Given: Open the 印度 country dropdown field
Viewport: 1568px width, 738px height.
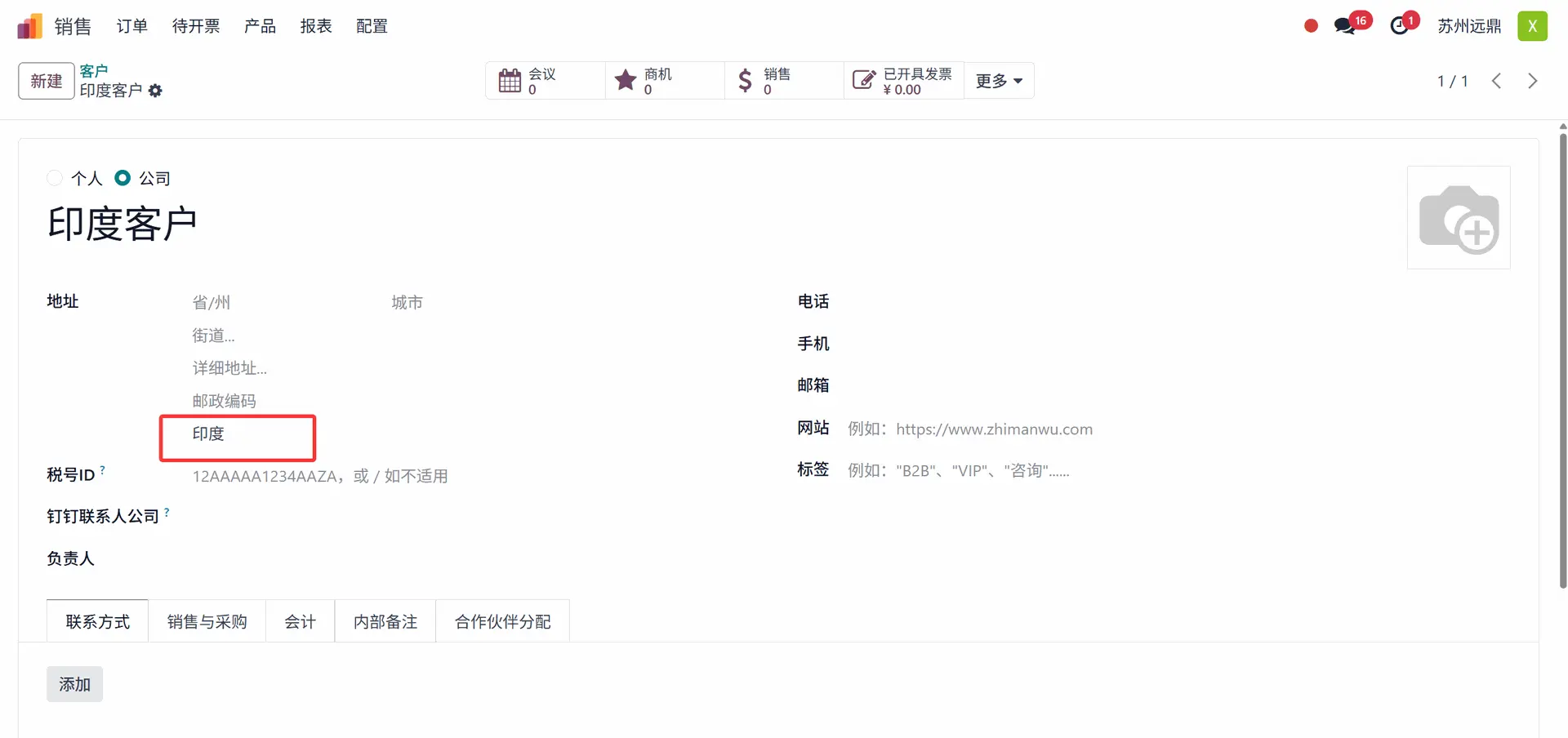Looking at the screenshot, I should [x=237, y=434].
